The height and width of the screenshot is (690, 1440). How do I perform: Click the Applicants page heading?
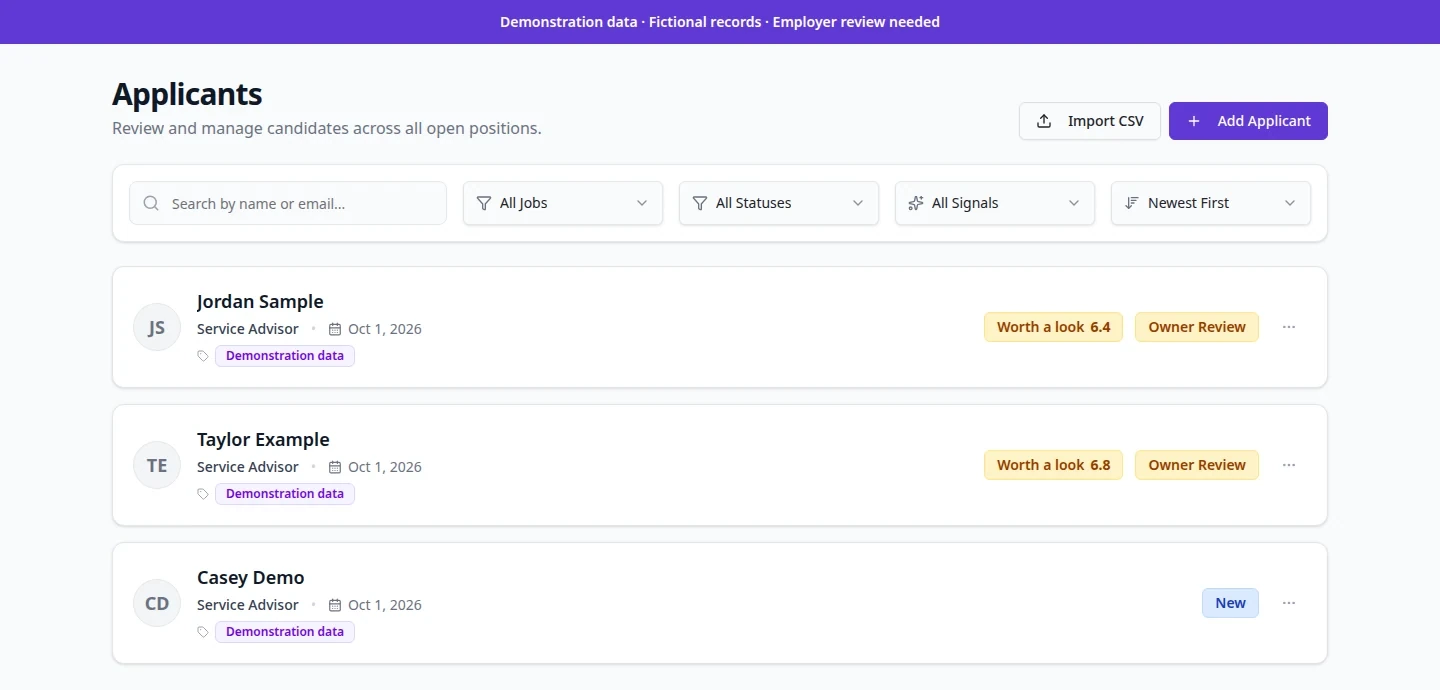point(187,94)
